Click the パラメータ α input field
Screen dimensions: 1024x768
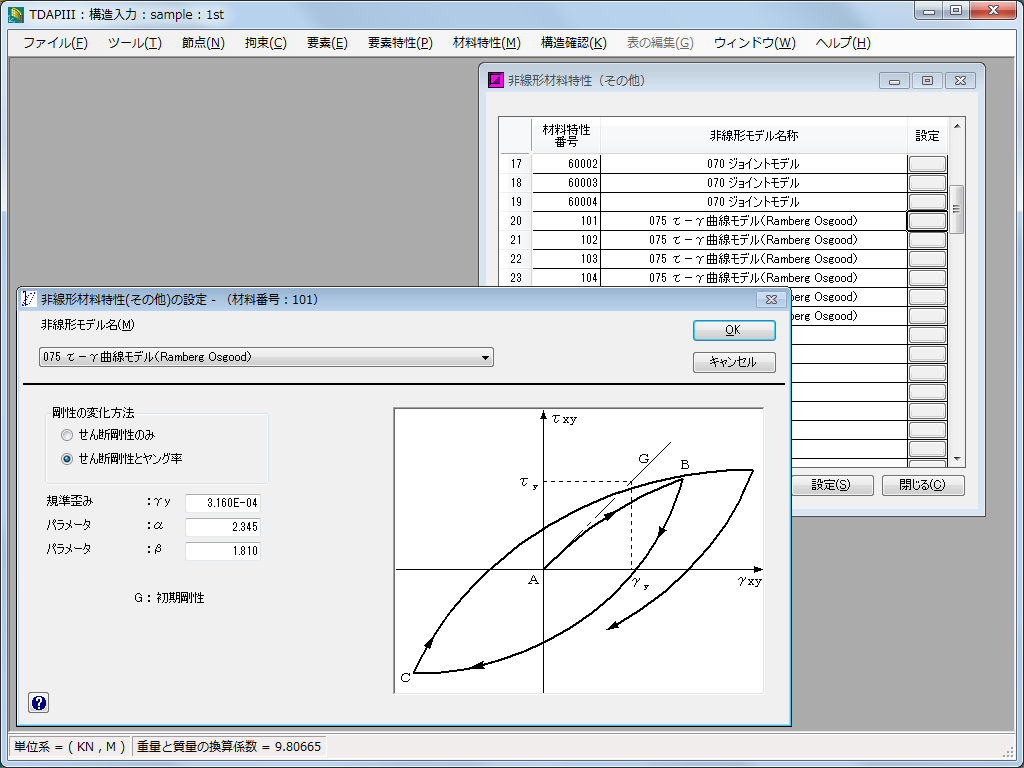click(222, 527)
